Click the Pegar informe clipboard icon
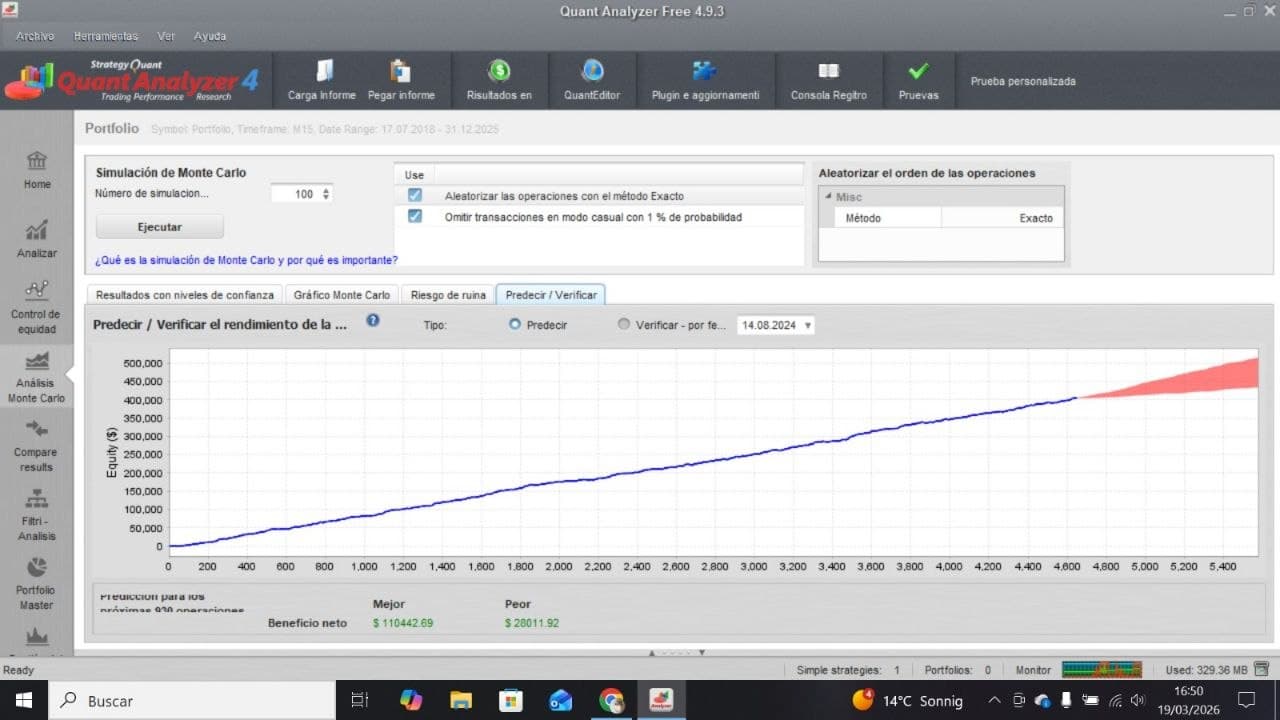The height and width of the screenshot is (720, 1280). (x=401, y=71)
